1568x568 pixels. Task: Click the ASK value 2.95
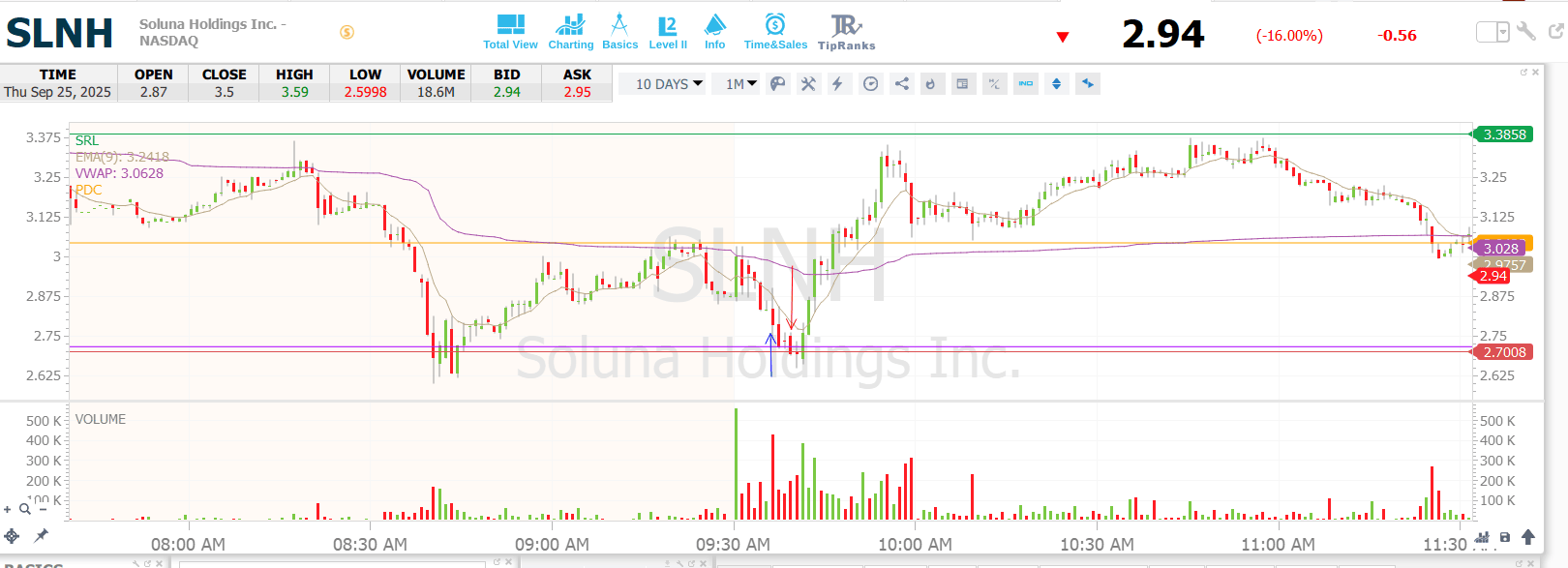578,92
